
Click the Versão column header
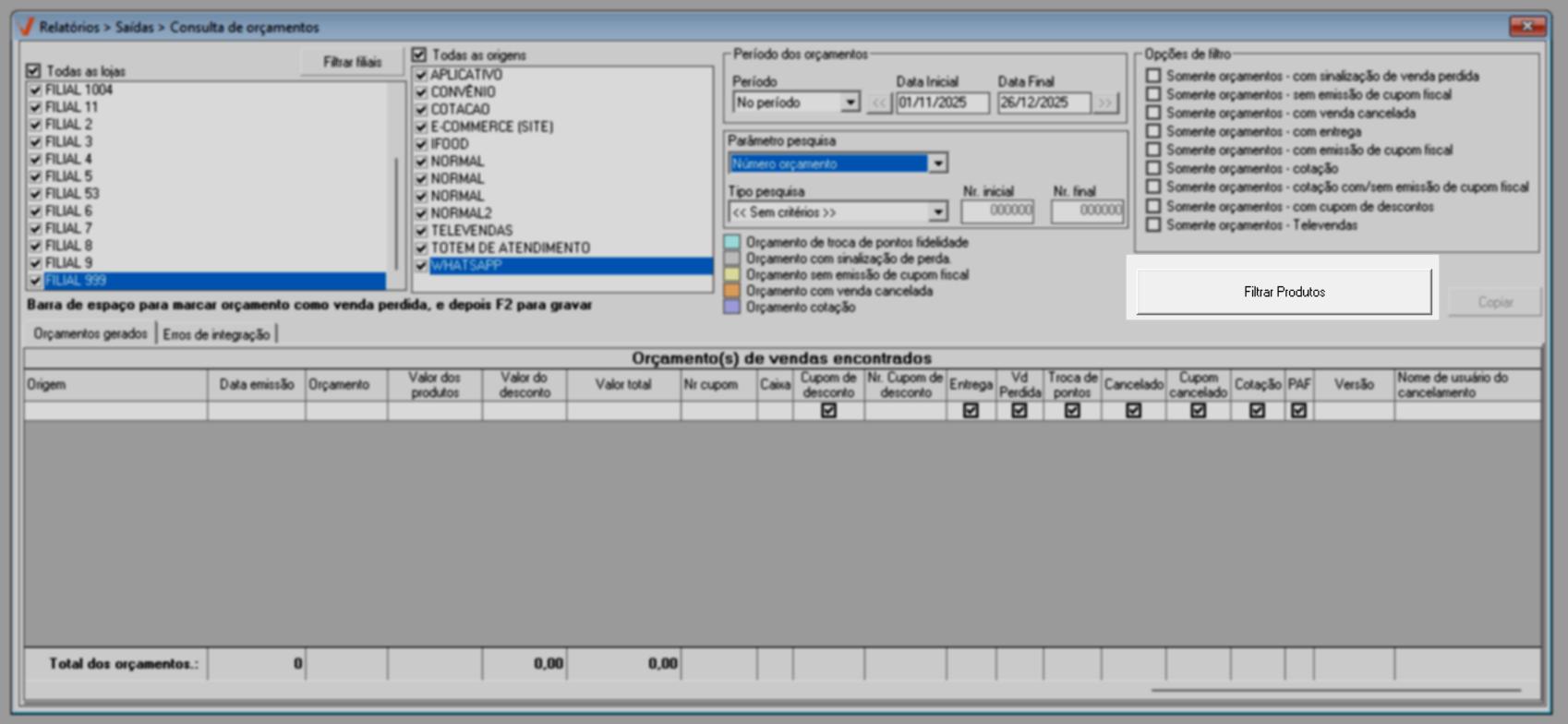(x=1354, y=385)
